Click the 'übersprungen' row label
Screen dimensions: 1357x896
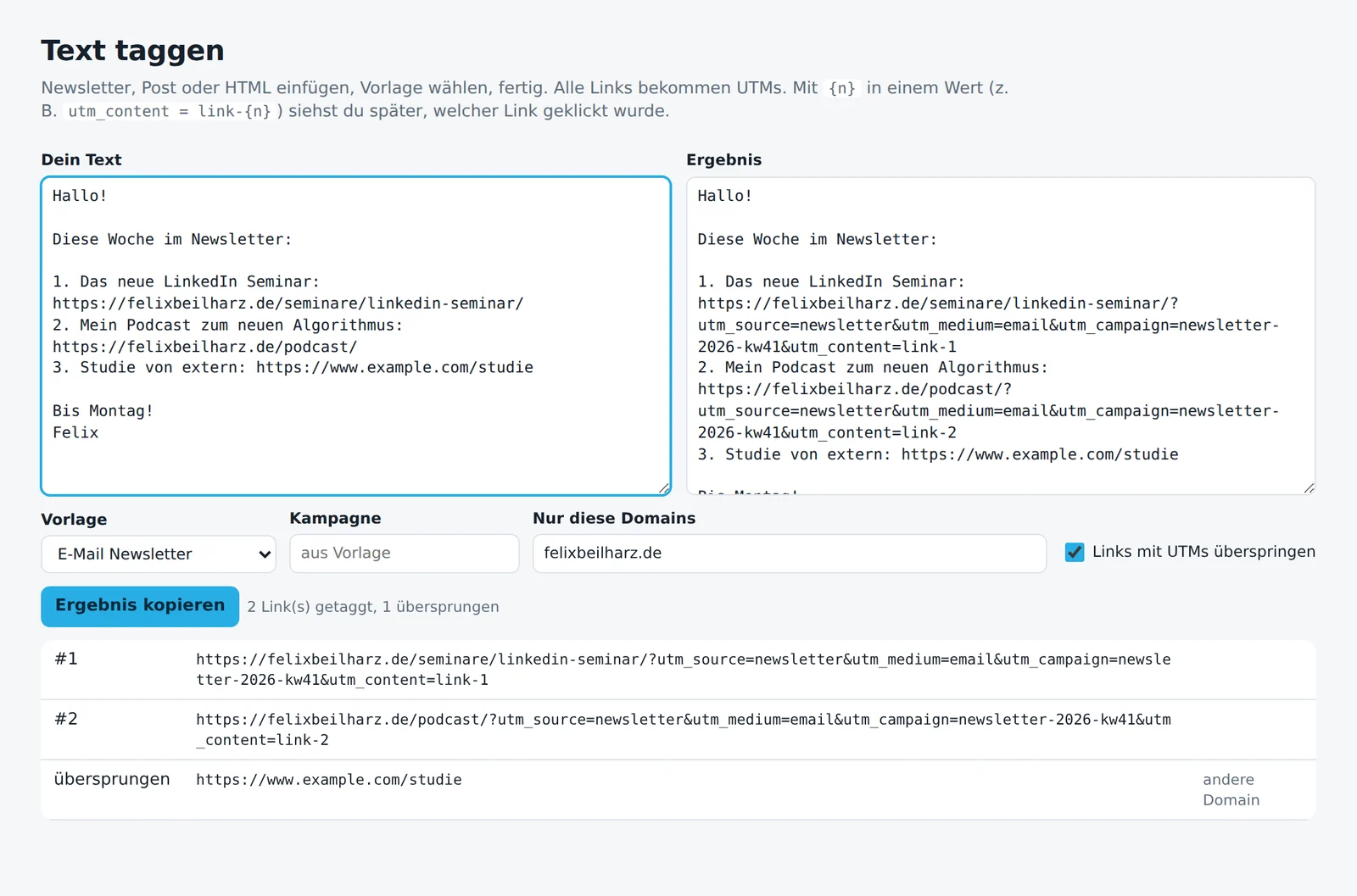pos(112,779)
